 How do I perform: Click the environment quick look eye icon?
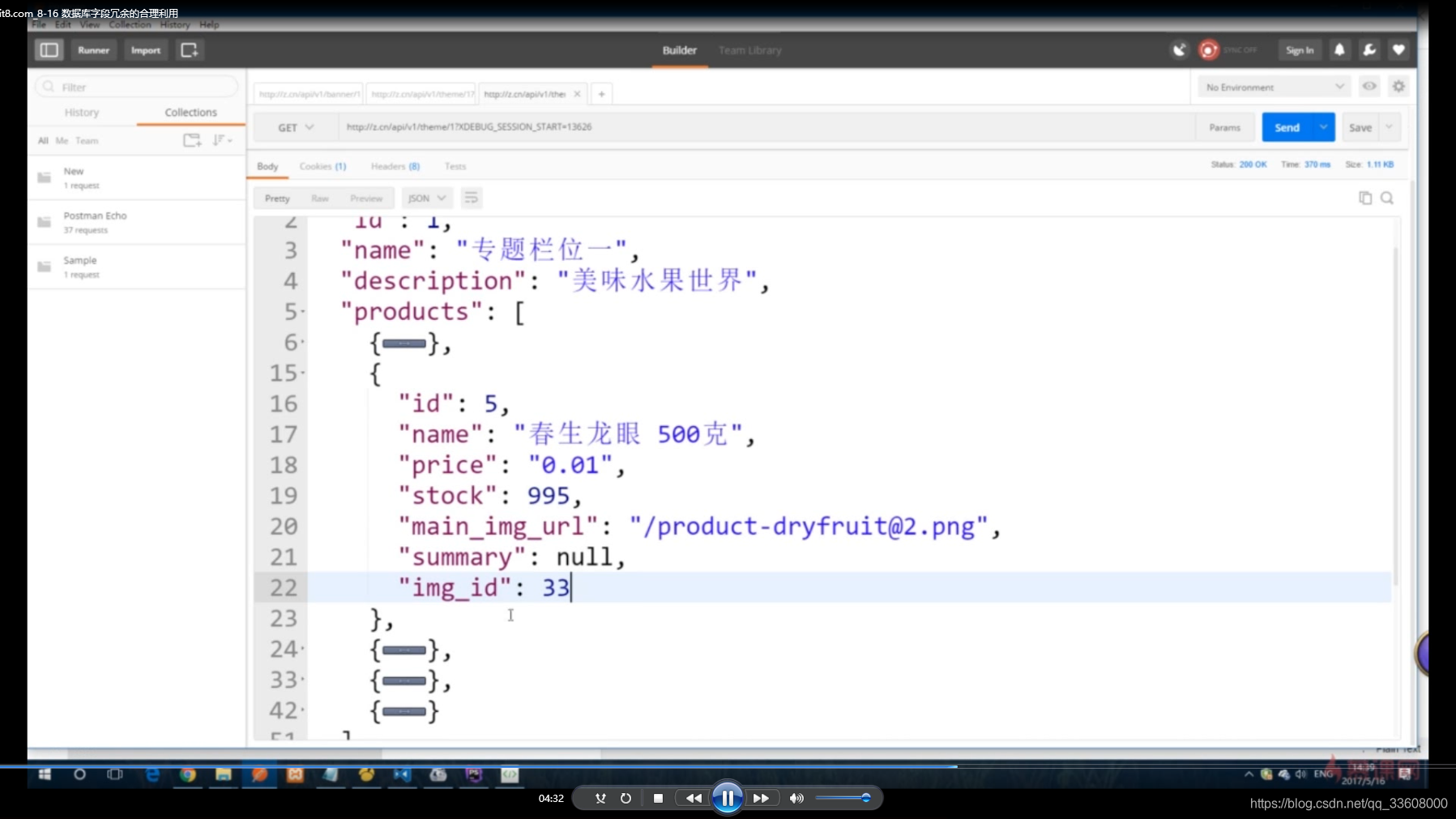pyautogui.click(x=1369, y=86)
